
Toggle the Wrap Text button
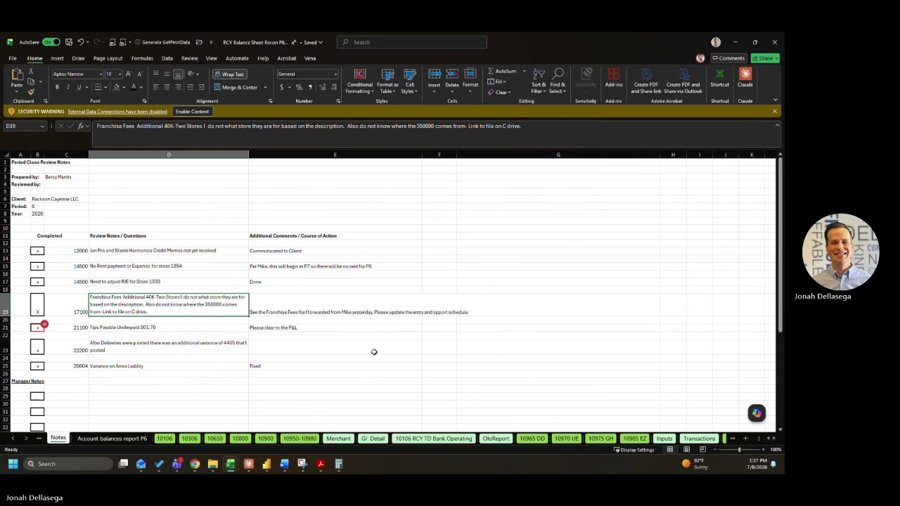(x=230, y=74)
